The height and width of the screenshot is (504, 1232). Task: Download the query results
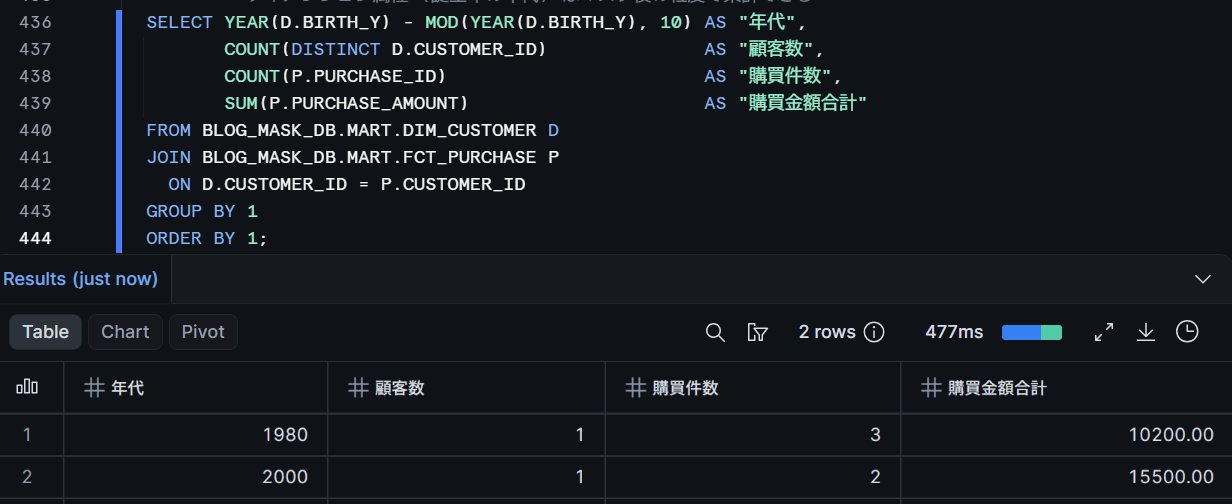(1146, 332)
